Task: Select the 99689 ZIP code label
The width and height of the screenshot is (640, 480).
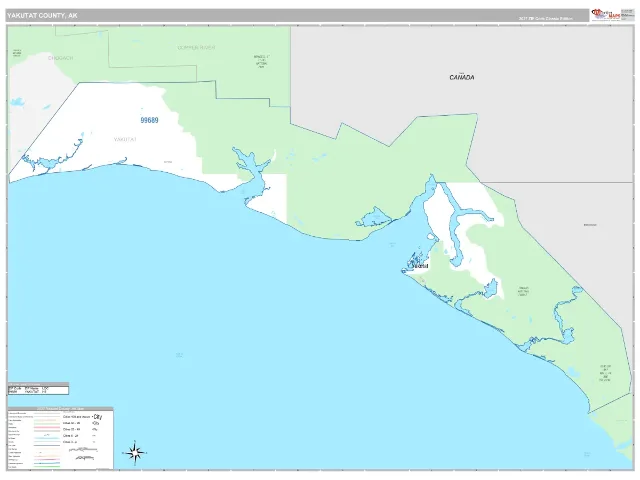Action: [x=149, y=120]
